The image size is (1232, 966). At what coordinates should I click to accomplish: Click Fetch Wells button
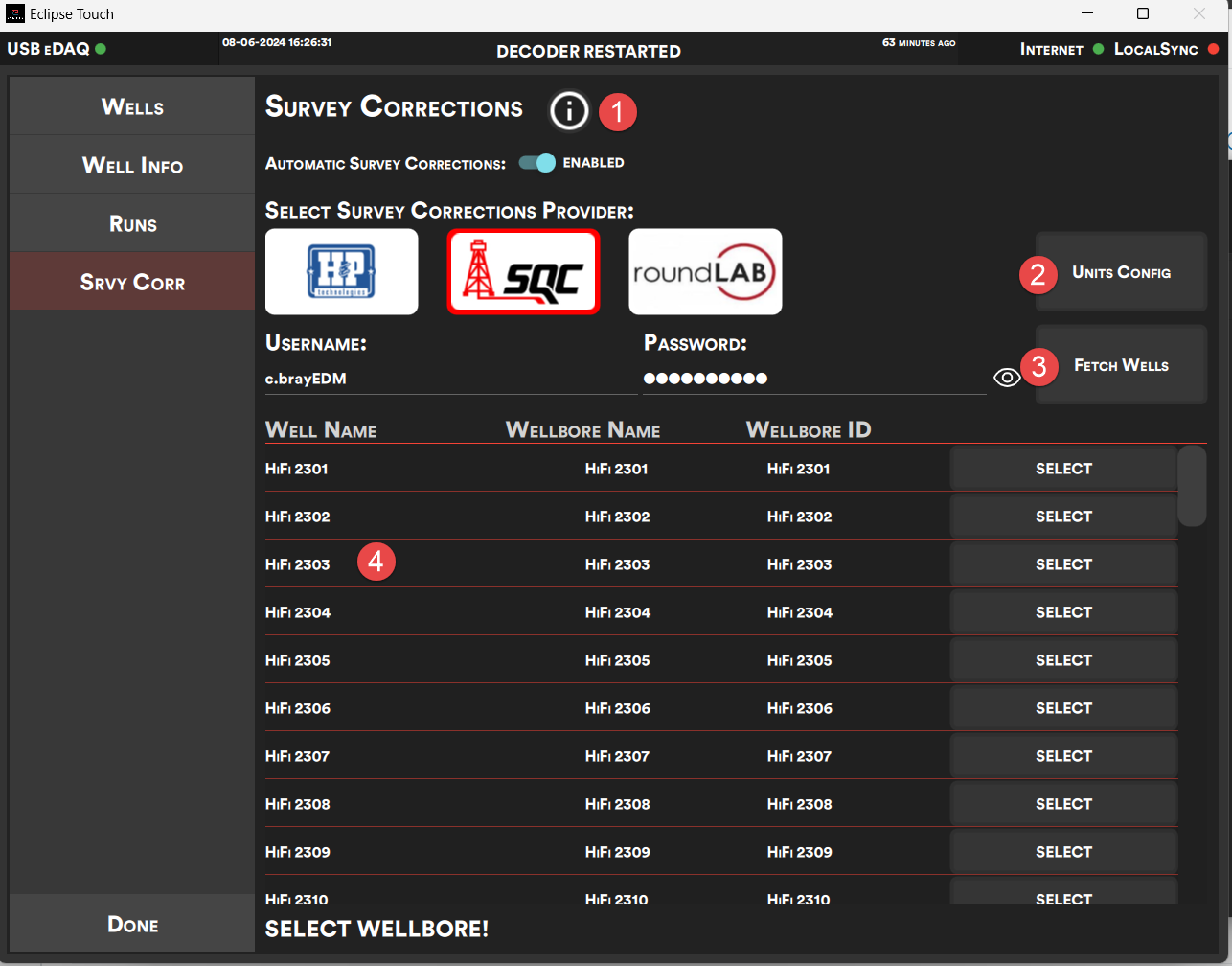[x=1121, y=365]
